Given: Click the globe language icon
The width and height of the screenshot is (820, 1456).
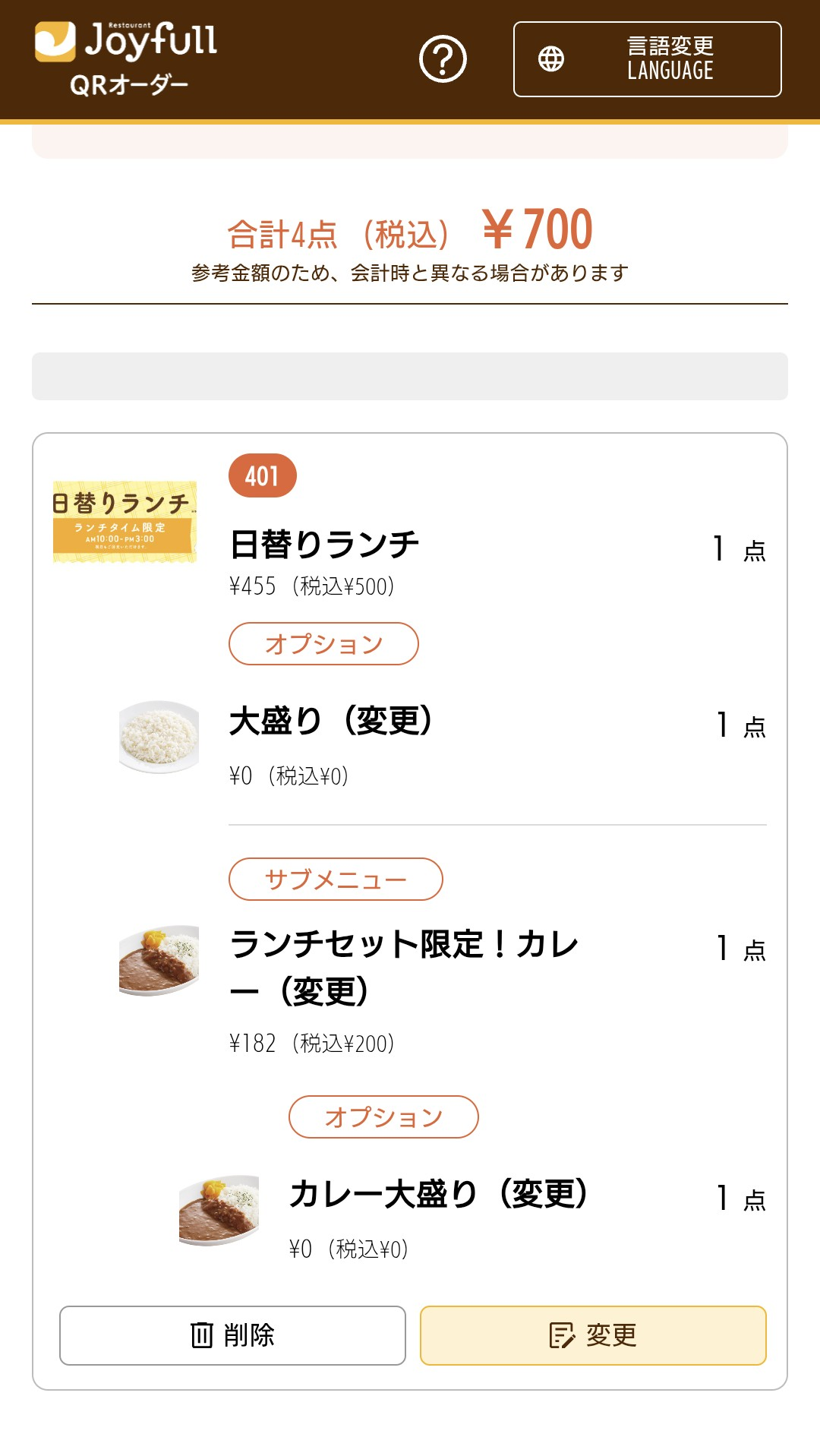Looking at the screenshot, I should click(551, 59).
